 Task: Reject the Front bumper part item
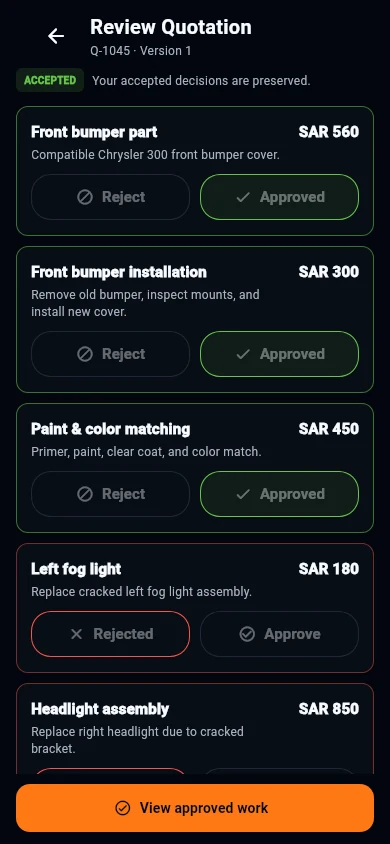pyautogui.click(x=110, y=196)
